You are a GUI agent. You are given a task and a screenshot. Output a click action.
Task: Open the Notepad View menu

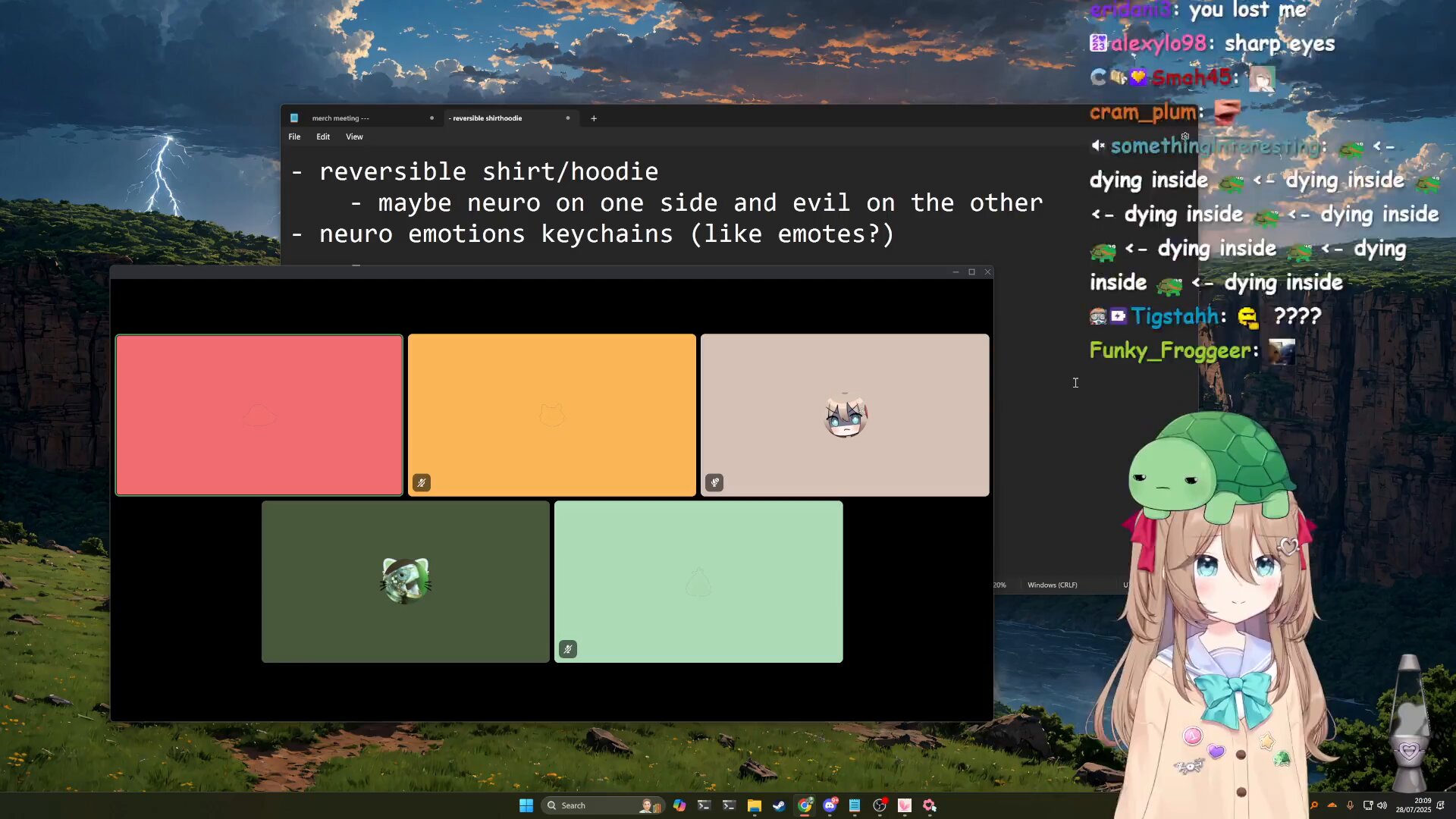coord(354,137)
